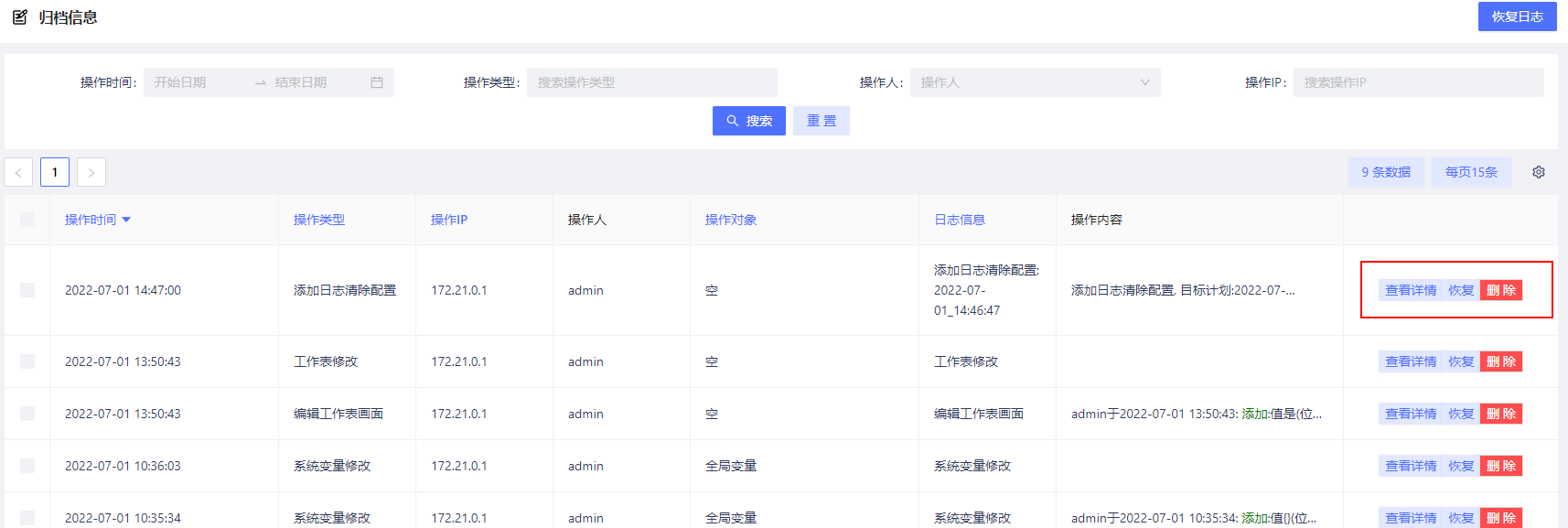Restore the 添加日志清除配置 row

coord(1461,290)
